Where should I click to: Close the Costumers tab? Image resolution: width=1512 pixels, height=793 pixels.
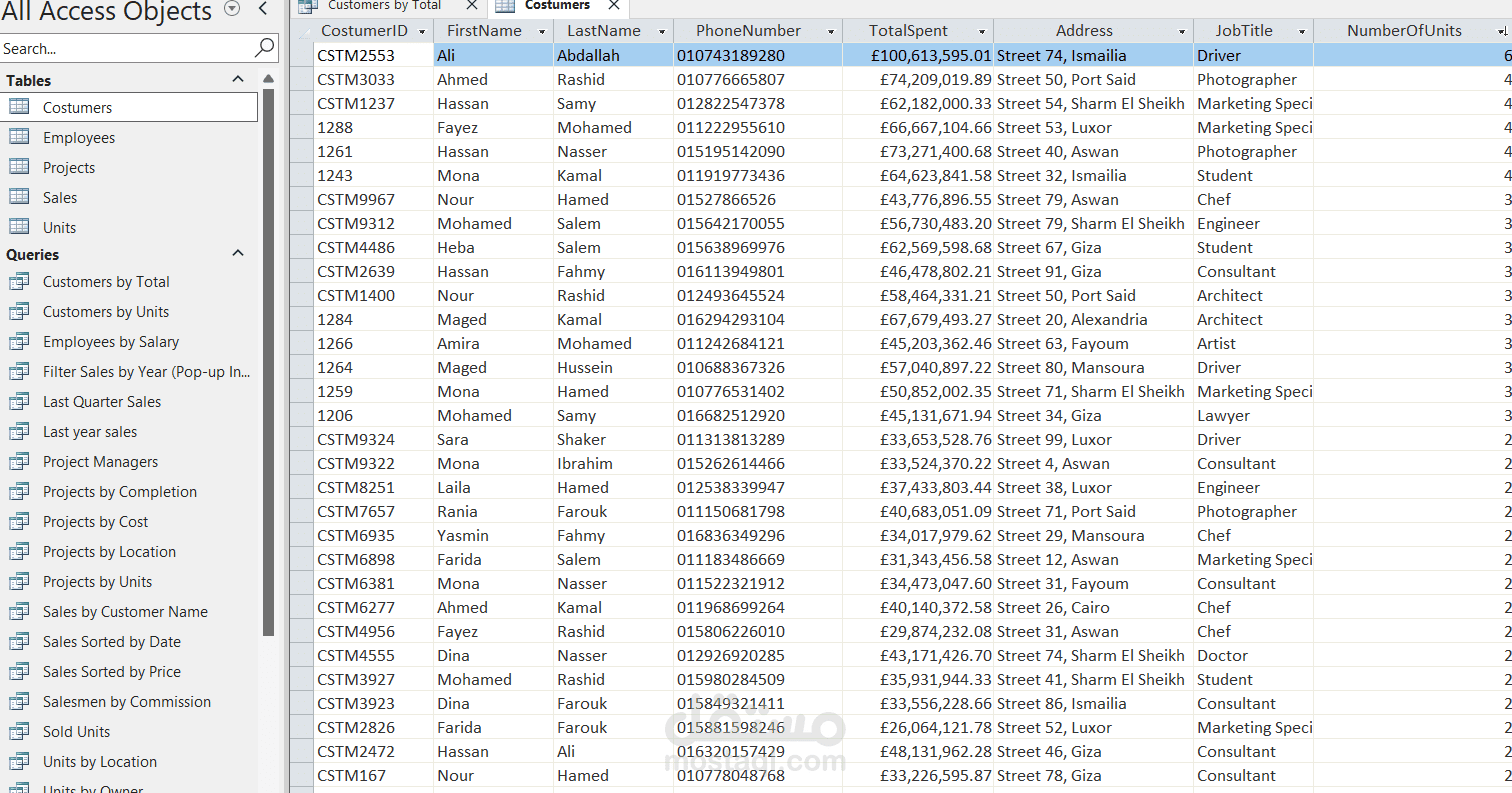(614, 6)
